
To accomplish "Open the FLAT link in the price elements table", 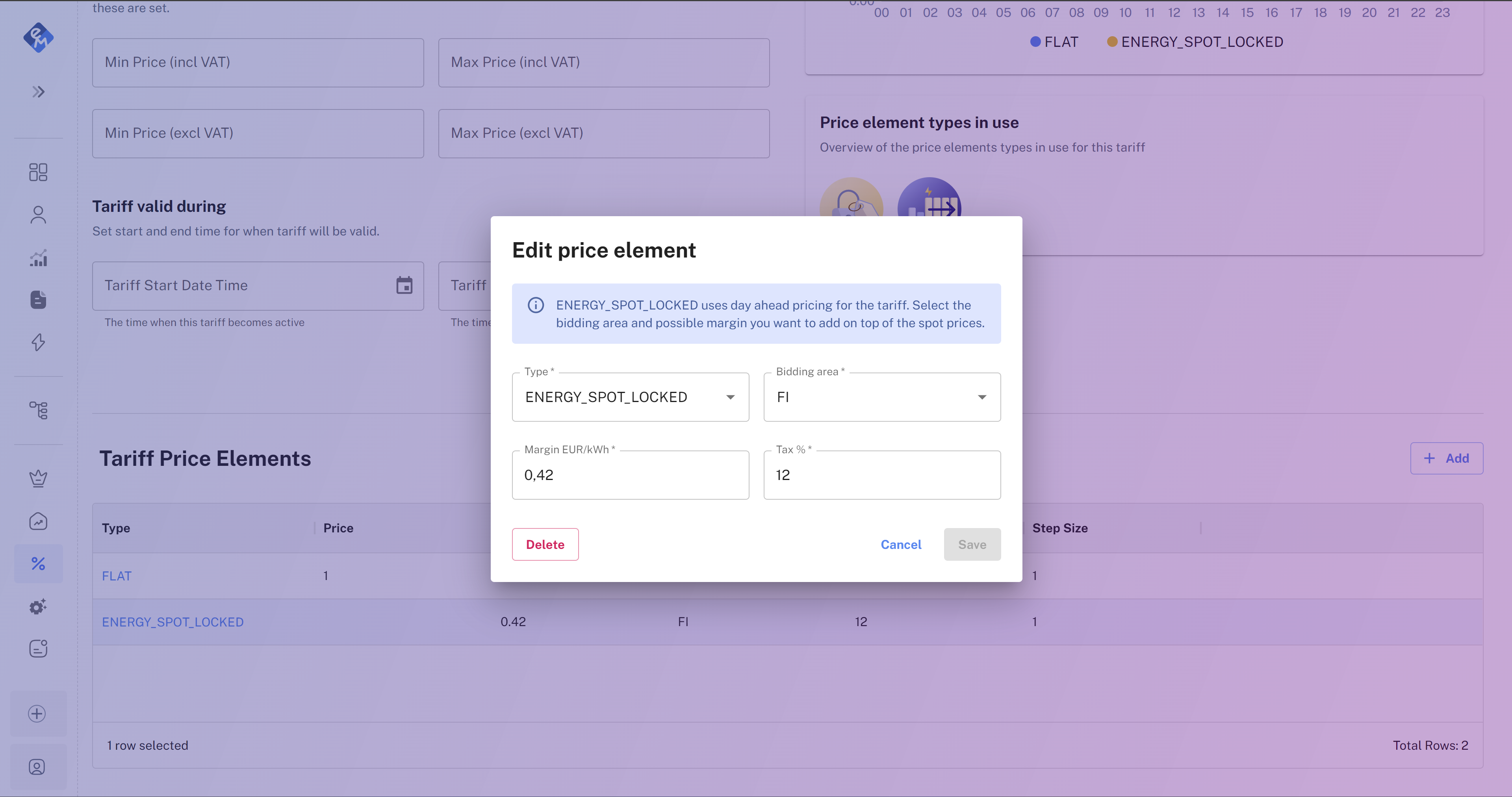I will [x=116, y=576].
